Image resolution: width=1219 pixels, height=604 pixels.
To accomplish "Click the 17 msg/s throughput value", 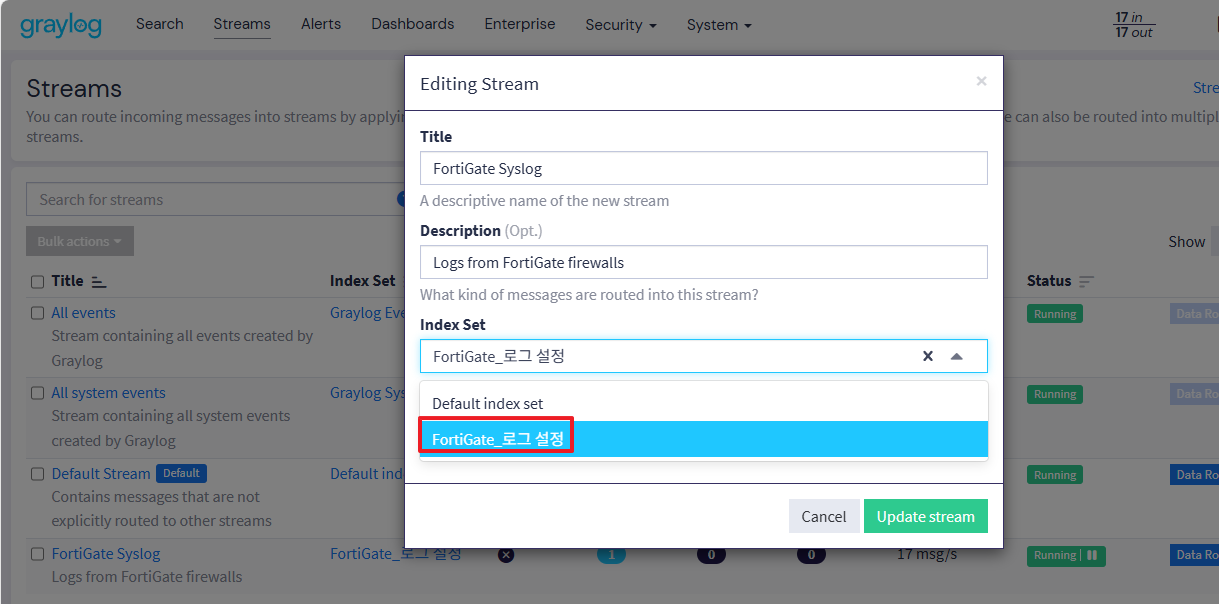I will [926, 554].
